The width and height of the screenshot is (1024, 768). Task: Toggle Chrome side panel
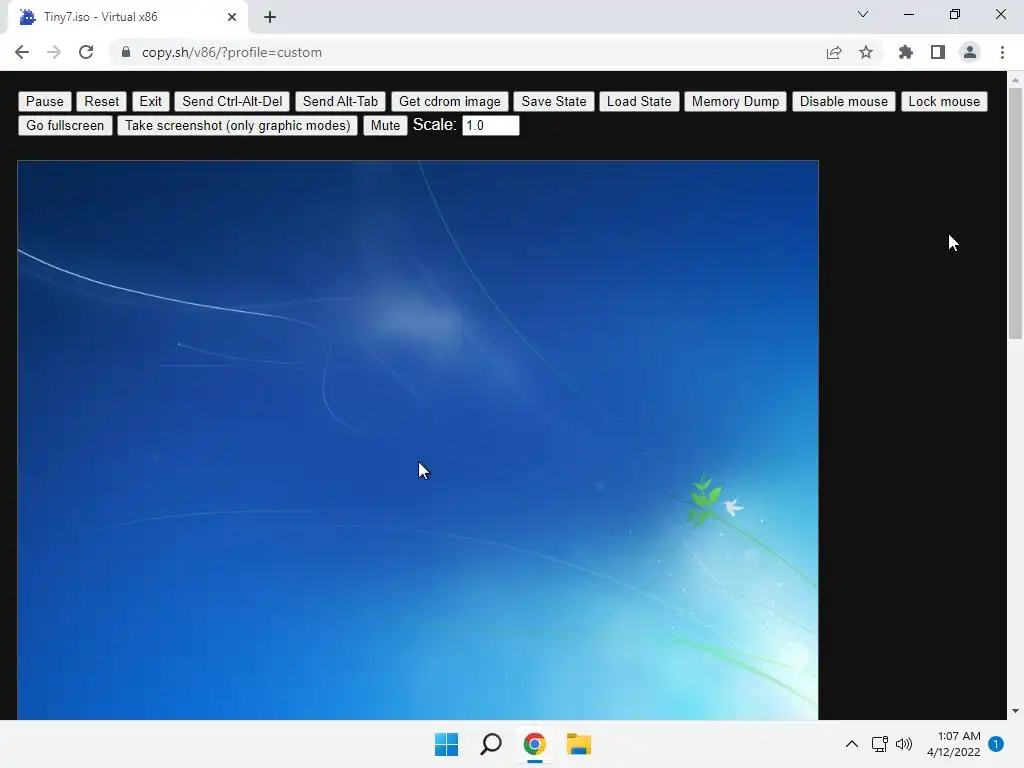pos(938,52)
